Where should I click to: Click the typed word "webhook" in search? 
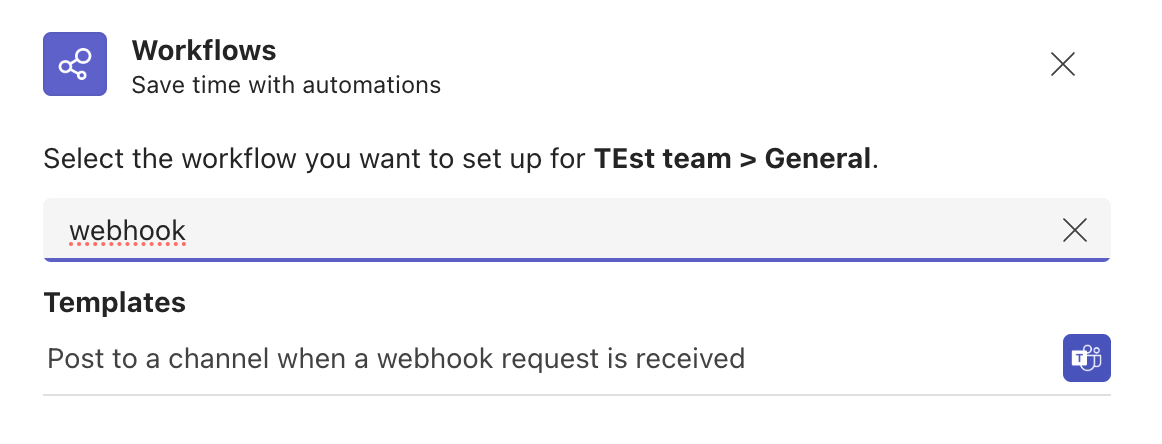coord(127,231)
